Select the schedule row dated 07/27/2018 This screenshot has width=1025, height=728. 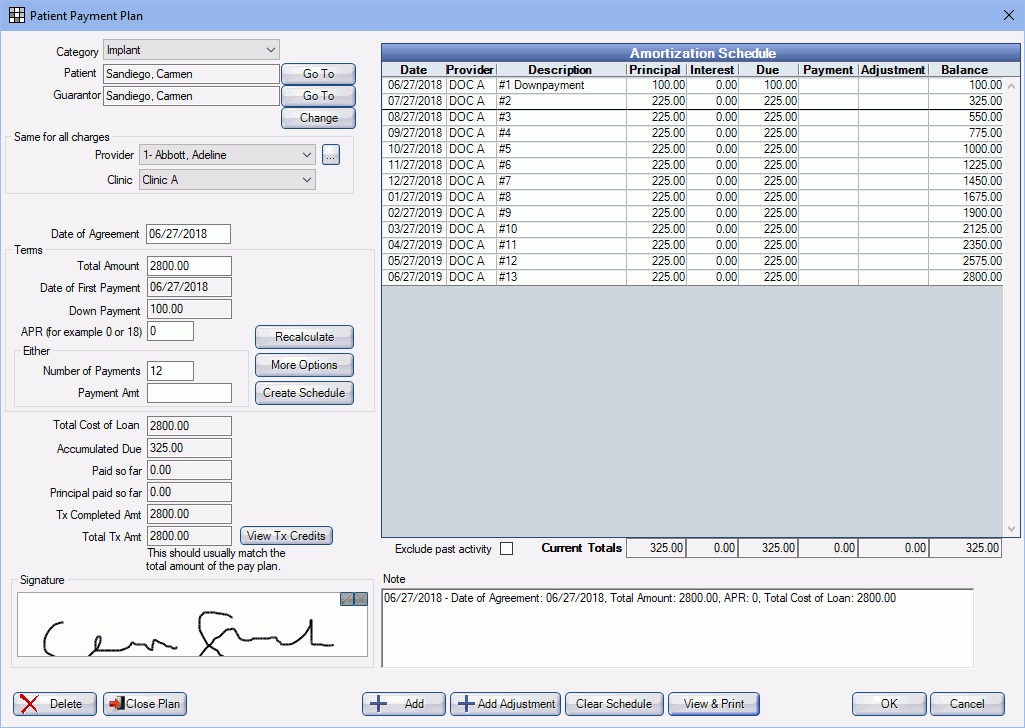click(x=692, y=101)
